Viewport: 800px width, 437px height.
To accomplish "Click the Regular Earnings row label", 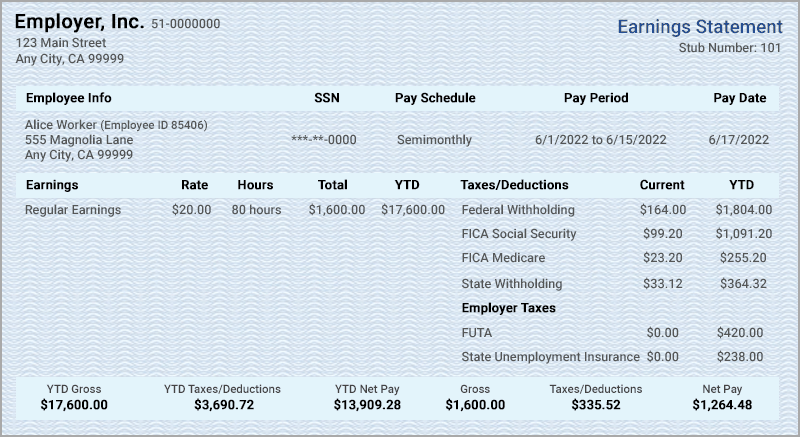I will tap(72, 210).
